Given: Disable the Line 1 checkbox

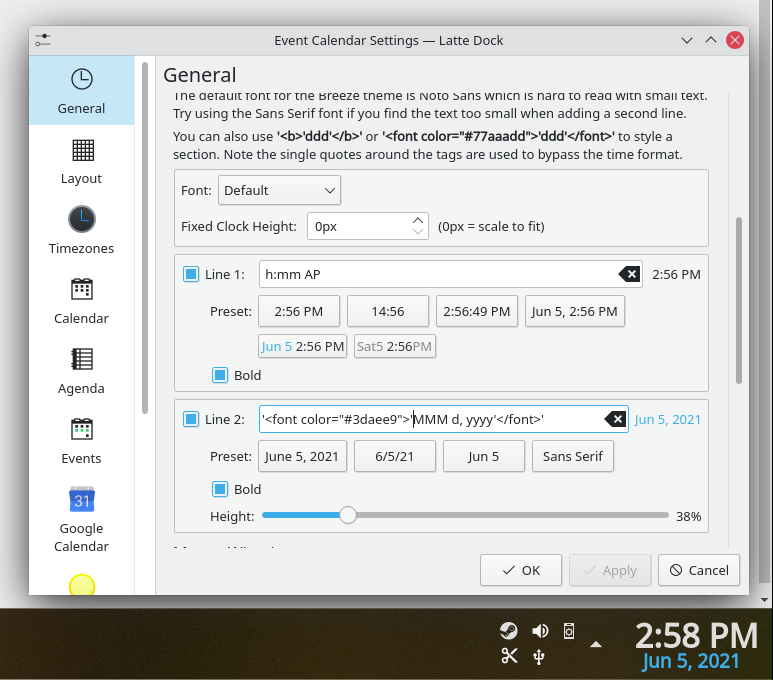Looking at the screenshot, I should (x=191, y=274).
